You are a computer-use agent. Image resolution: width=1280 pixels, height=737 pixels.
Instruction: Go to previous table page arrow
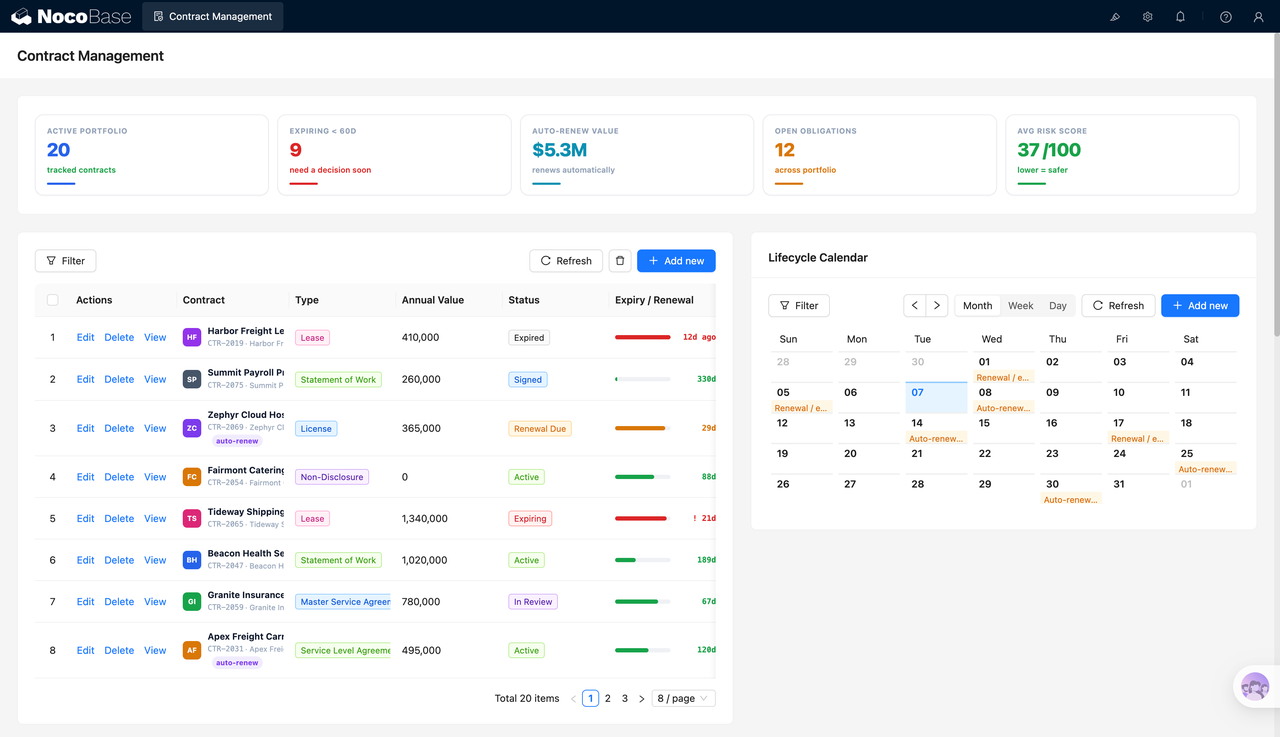(x=573, y=699)
